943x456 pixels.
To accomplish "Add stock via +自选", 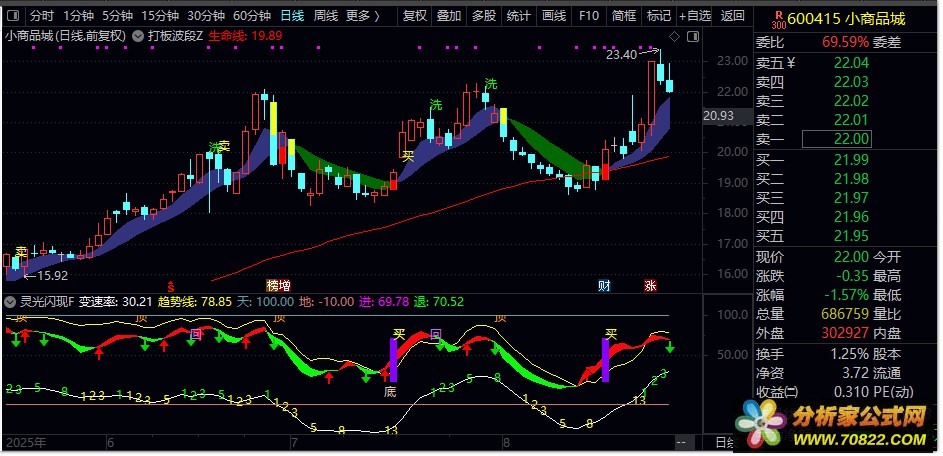I will pos(695,16).
